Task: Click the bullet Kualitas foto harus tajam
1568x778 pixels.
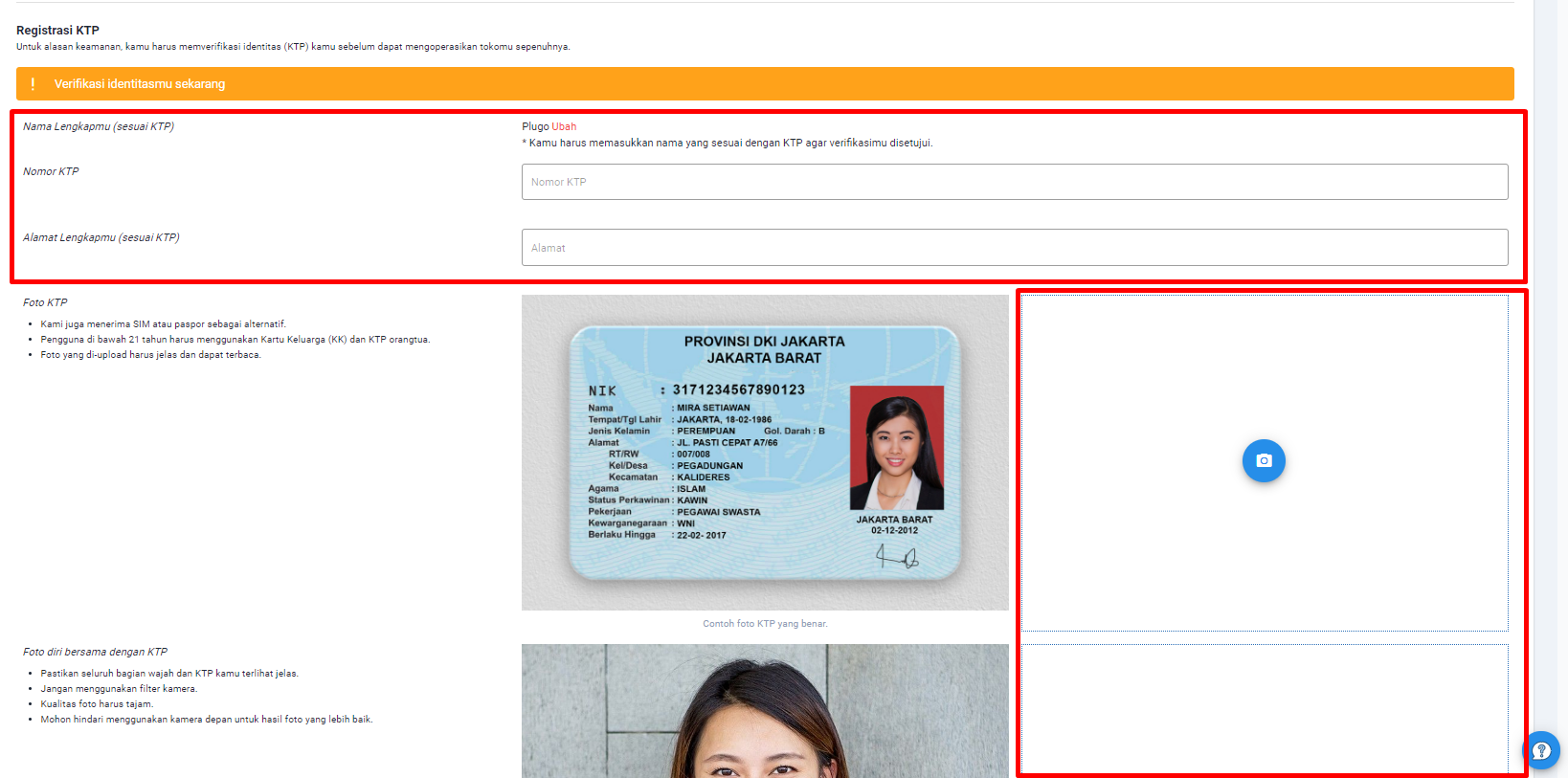Action: [x=97, y=704]
